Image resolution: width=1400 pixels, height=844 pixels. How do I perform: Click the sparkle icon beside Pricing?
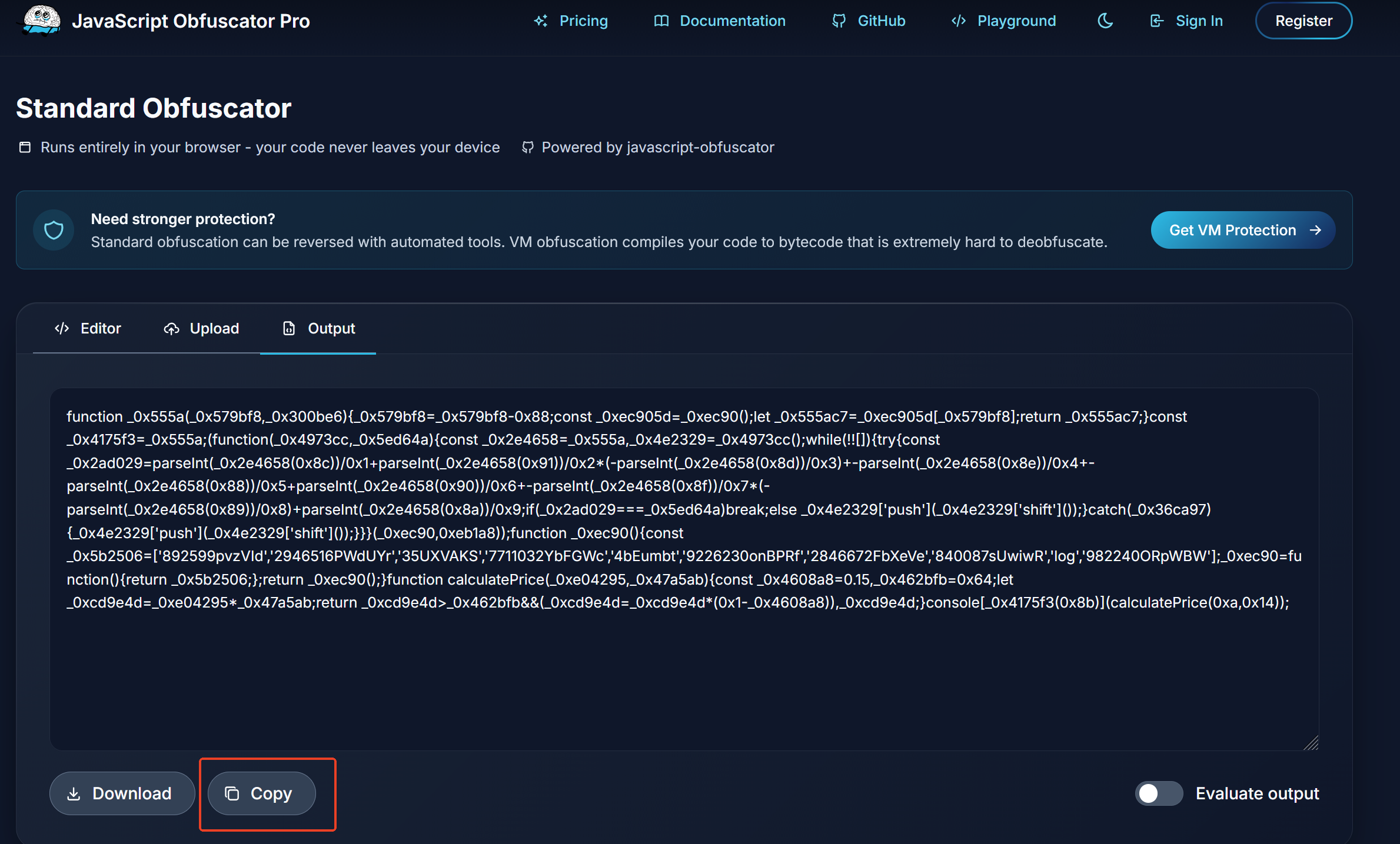[540, 21]
